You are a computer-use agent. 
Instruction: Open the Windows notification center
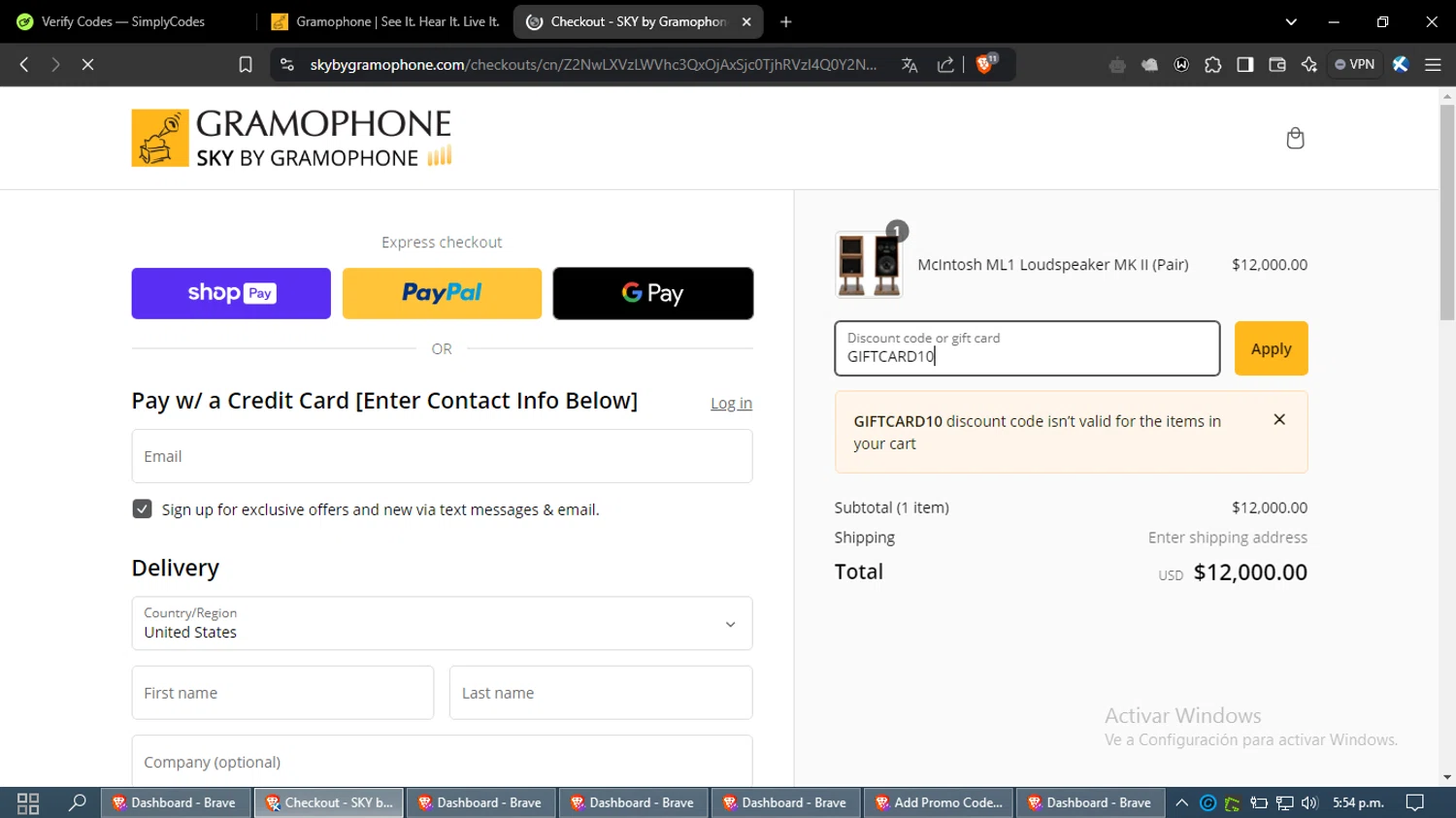pos(1415,802)
